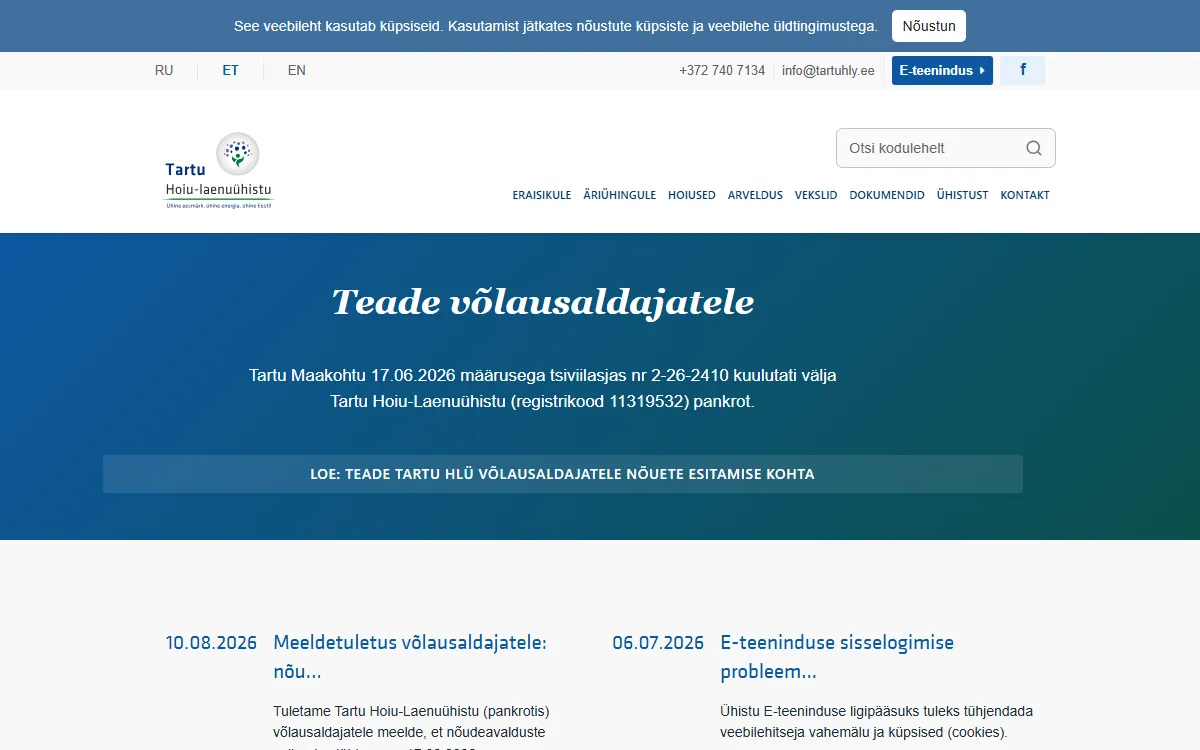The height and width of the screenshot is (750, 1200).
Task: Open the LOE: Teade võlausaldajatele banner button
Action: tap(563, 474)
